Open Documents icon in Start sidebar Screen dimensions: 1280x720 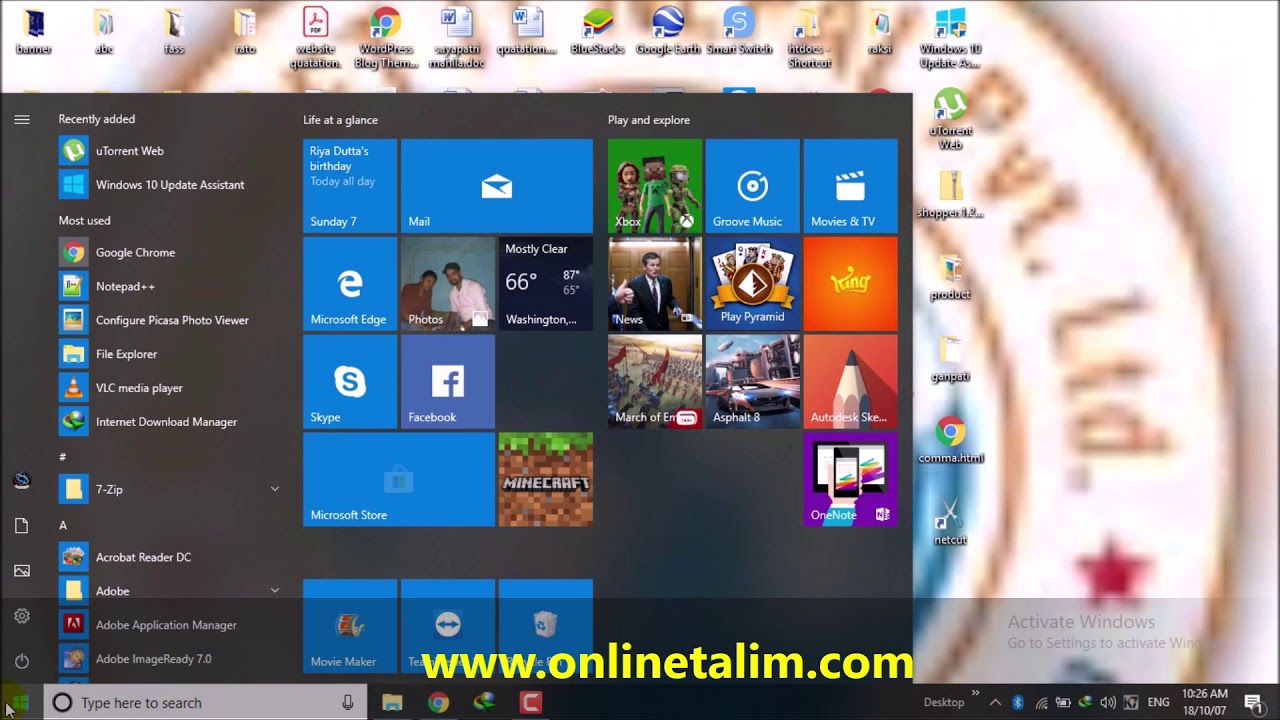point(22,526)
